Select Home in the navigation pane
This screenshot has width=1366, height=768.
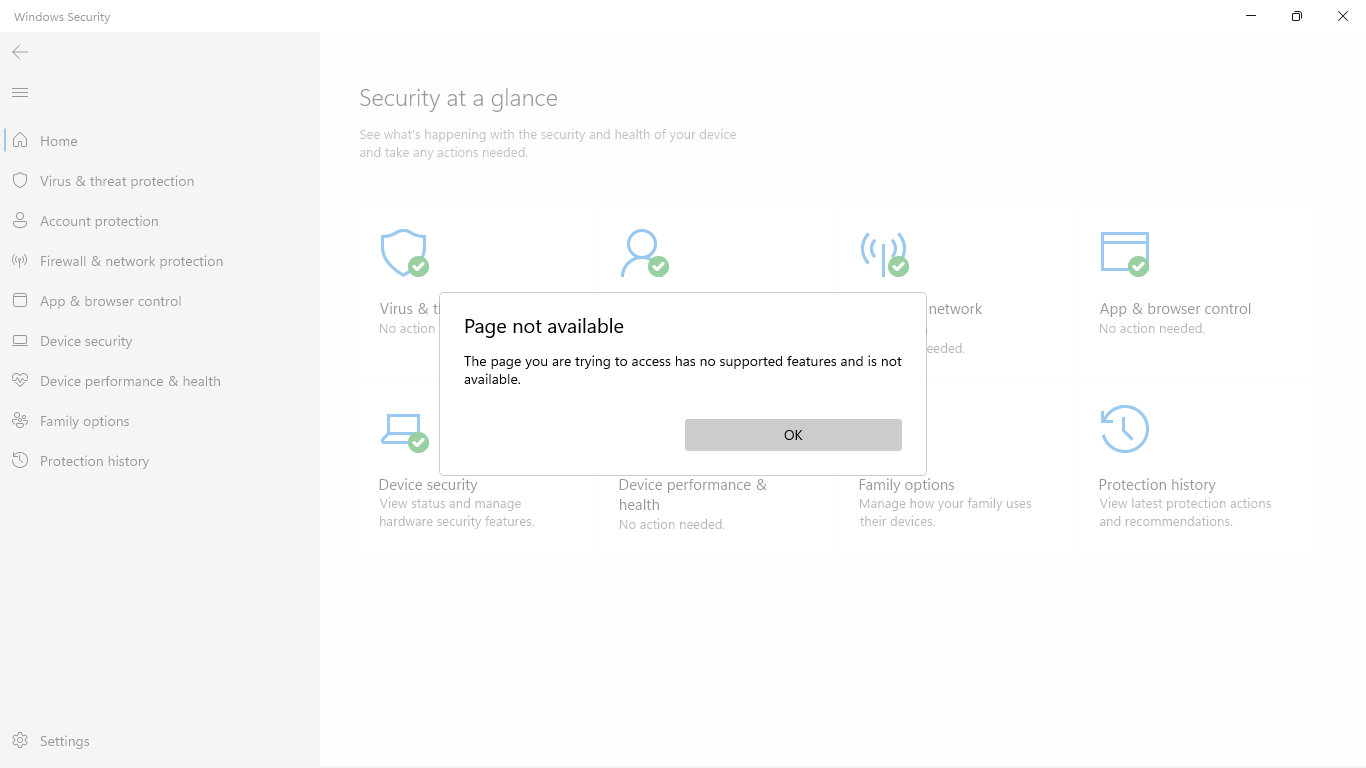(x=58, y=140)
